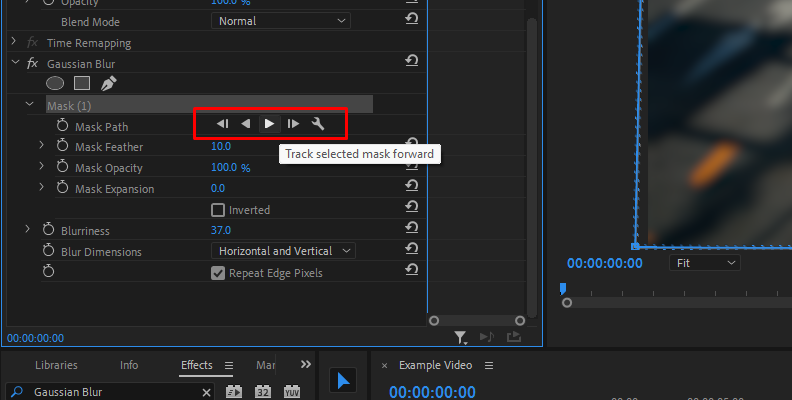Viewport: 792px width, 400px height.
Task: Click the Blurriness value 37.0
Action: (221, 230)
